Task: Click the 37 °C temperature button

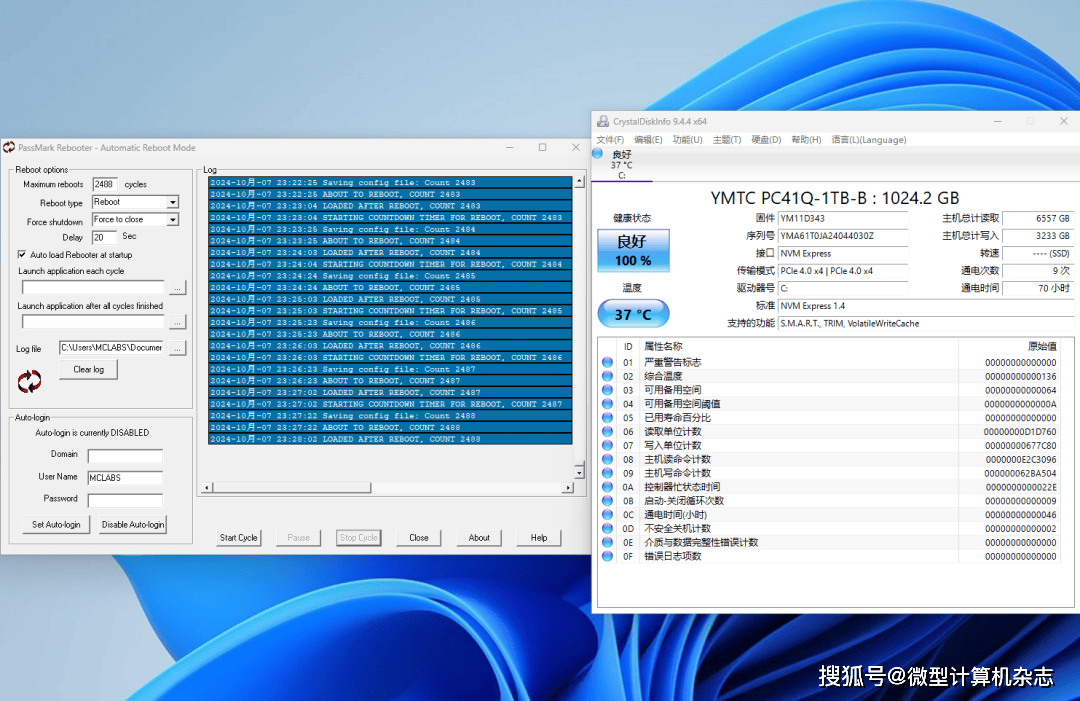Action: (x=633, y=314)
